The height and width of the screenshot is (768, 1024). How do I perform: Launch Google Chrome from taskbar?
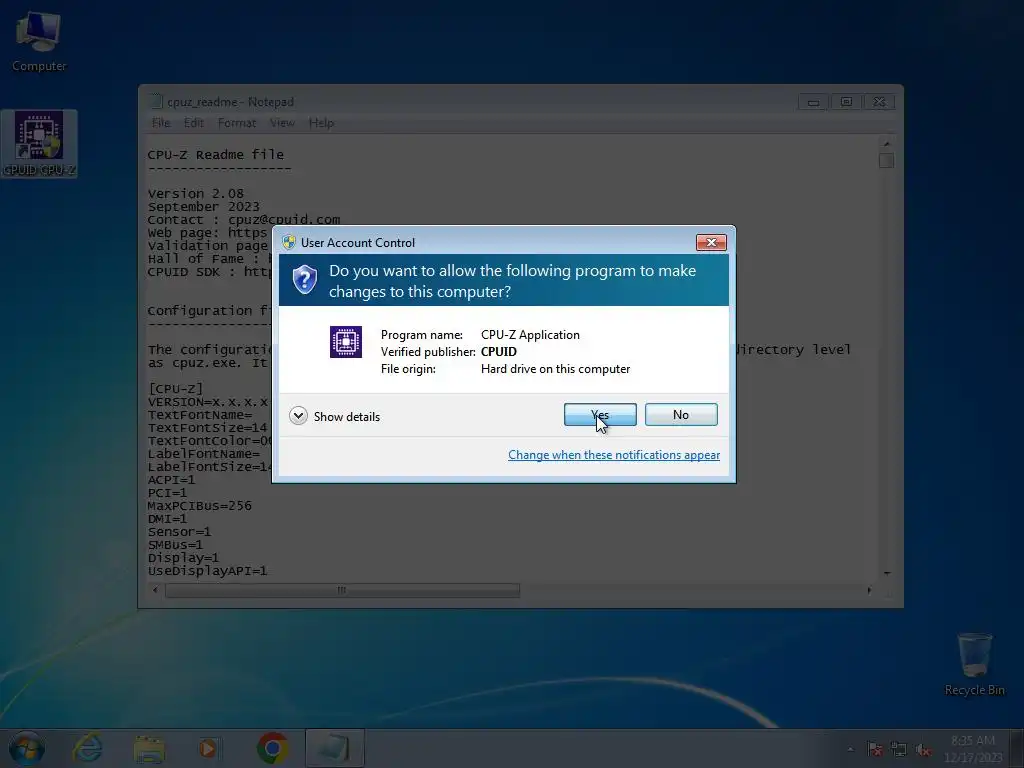point(272,748)
